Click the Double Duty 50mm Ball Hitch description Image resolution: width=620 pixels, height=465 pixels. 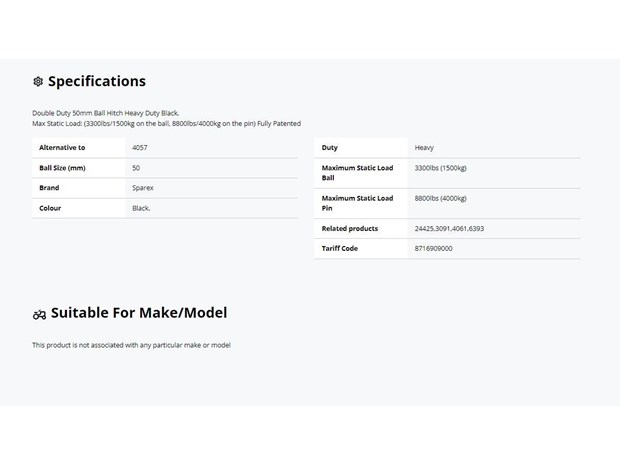tap(106, 113)
